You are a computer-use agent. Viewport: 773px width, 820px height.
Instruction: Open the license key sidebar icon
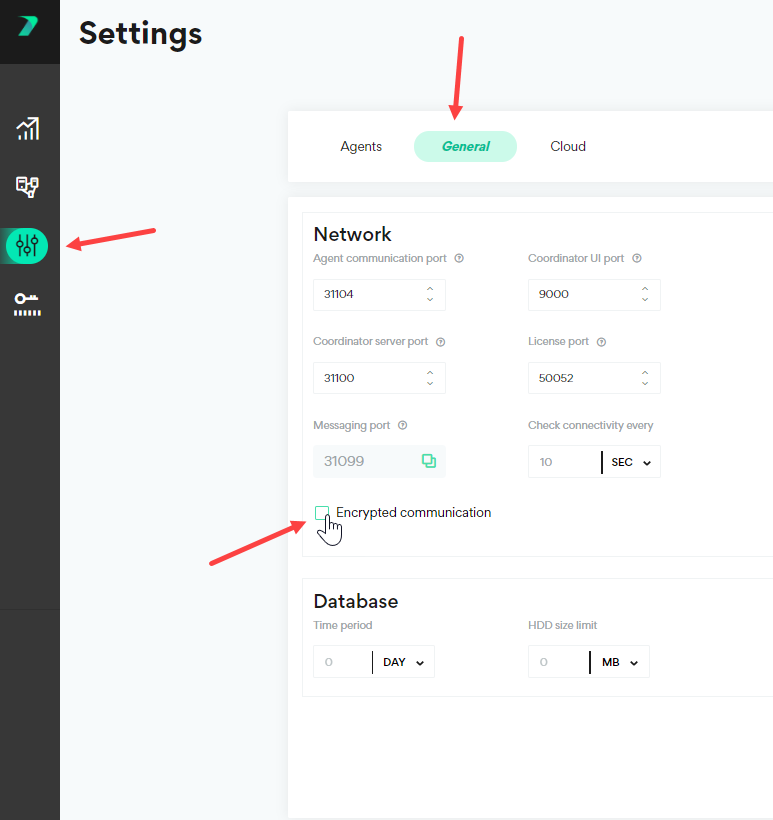(x=27, y=304)
